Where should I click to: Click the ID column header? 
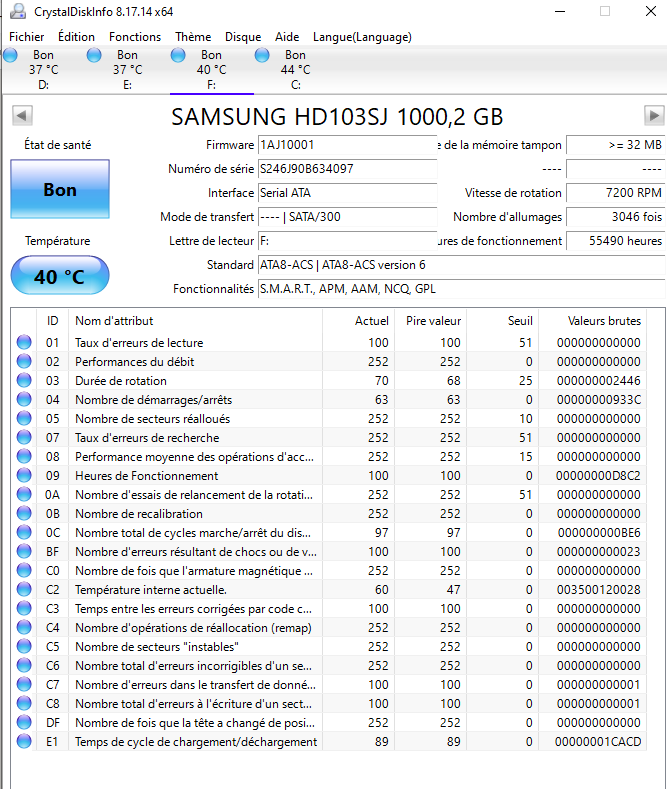52,321
